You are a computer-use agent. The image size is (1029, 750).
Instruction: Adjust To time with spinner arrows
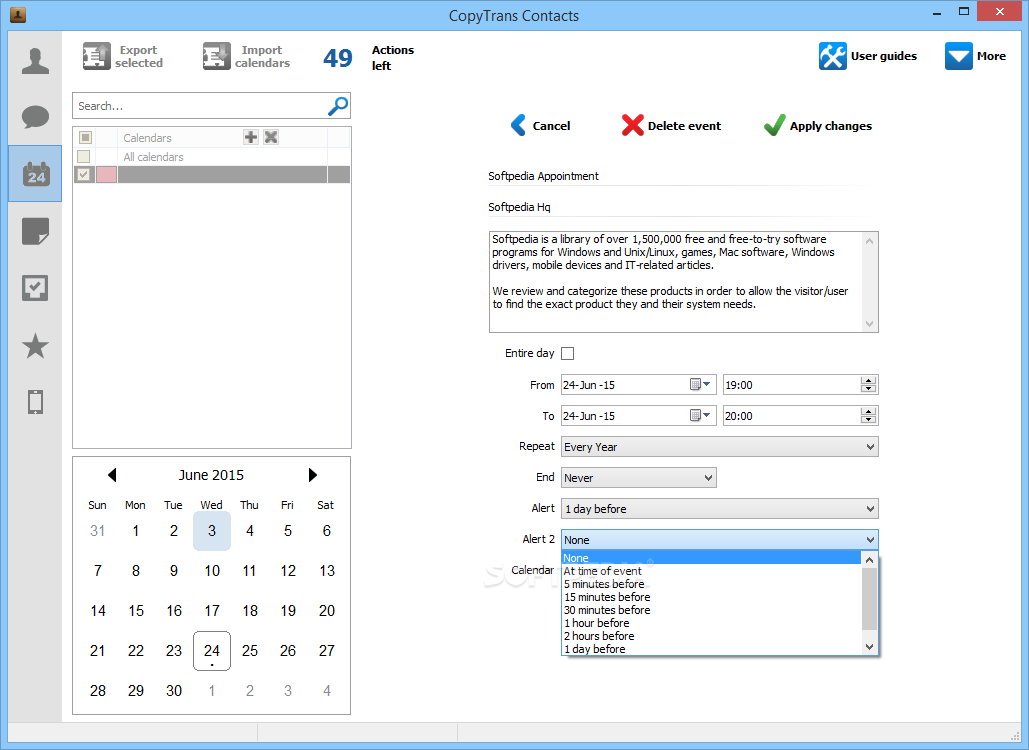click(x=868, y=415)
